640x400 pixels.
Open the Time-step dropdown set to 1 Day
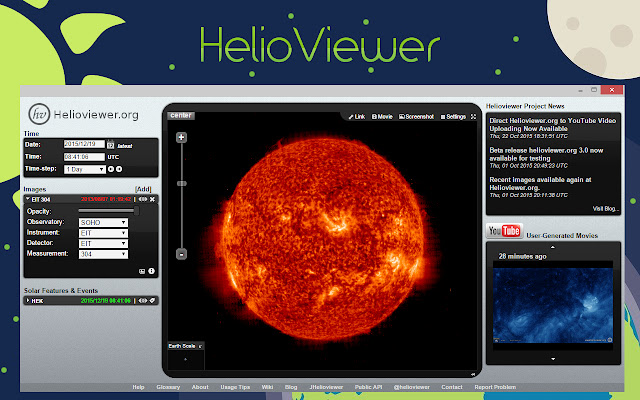click(x=85, y=169)
